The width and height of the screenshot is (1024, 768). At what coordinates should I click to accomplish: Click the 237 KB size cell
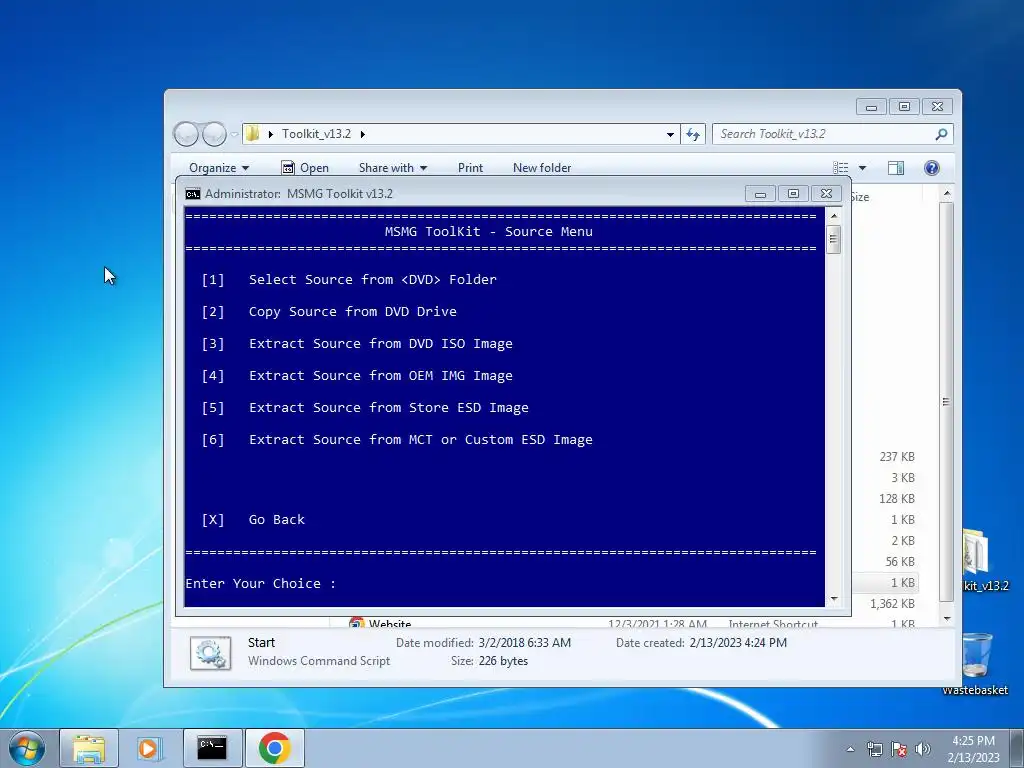click(x=897, y=456)
